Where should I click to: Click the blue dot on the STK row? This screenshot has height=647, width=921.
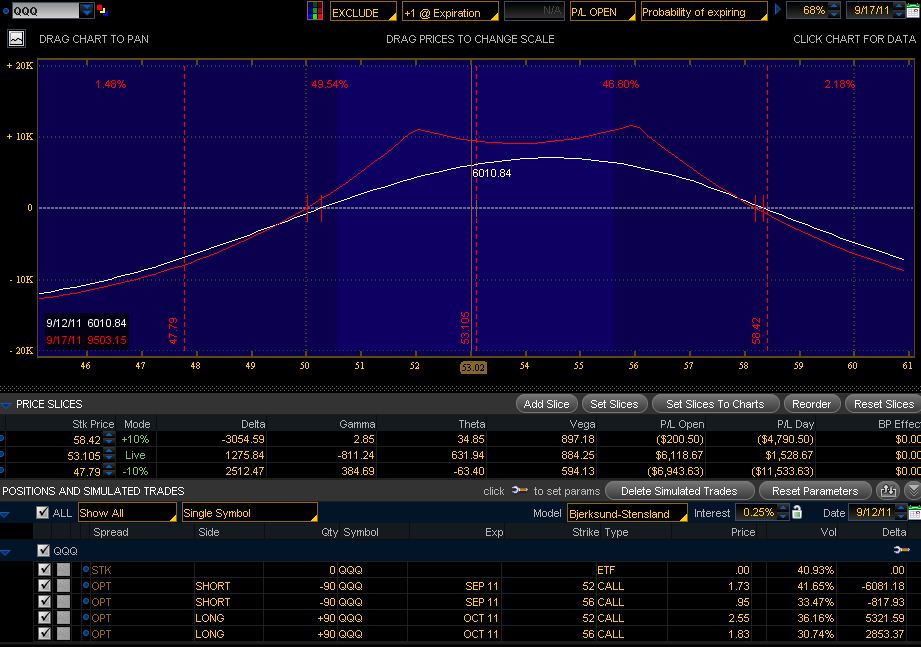[86, 570]
